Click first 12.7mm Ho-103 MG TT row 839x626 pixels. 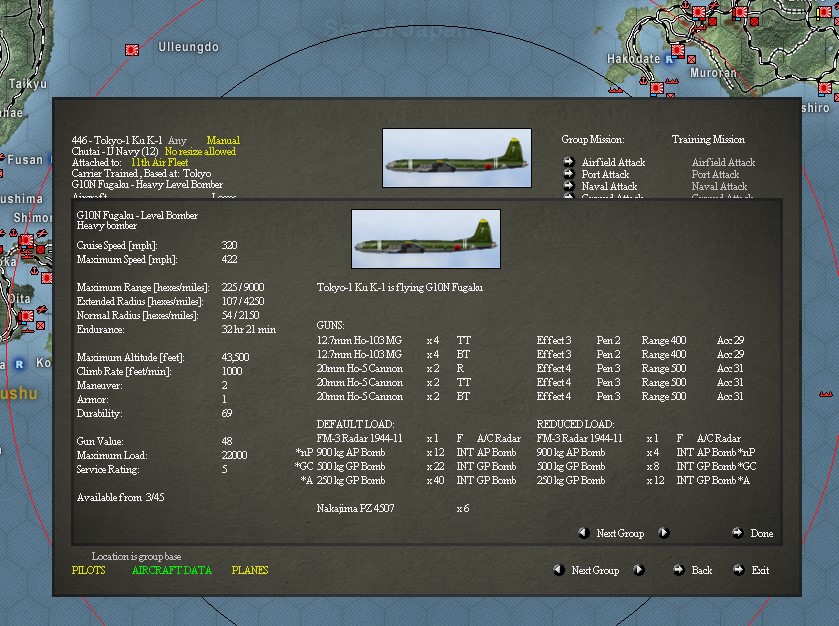pyautogui.click(x=530, y=340)
